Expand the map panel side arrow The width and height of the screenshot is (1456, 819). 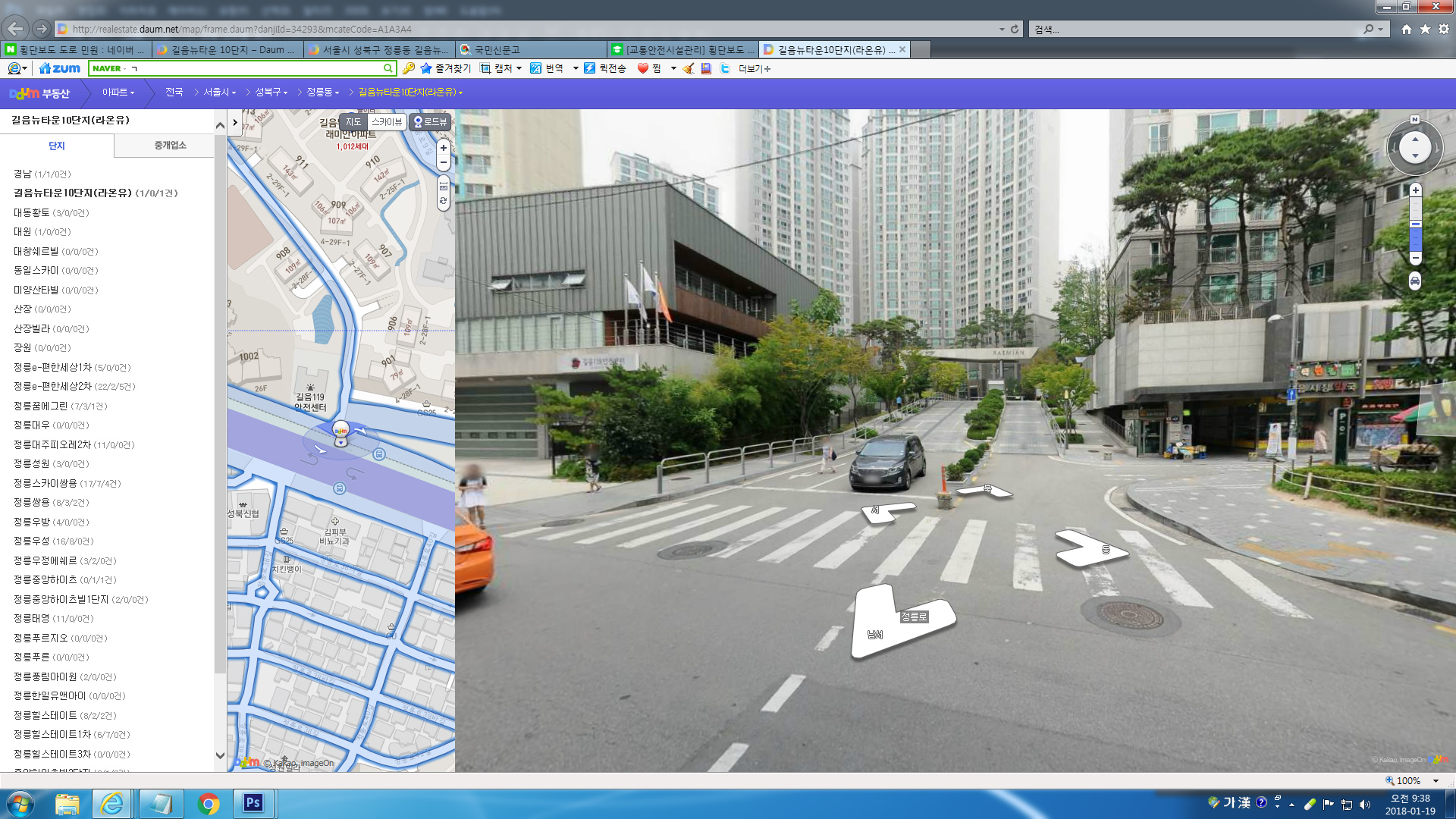tap(235, 122)
